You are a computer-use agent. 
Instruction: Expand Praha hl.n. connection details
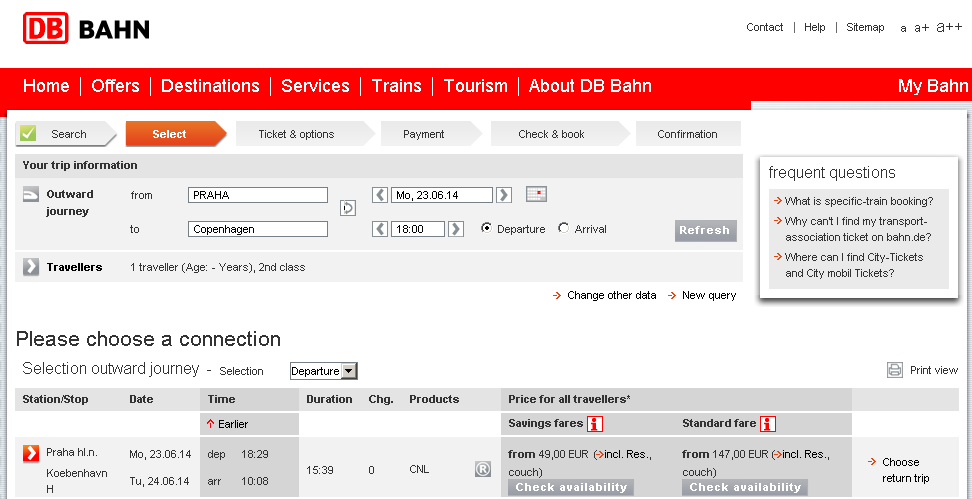pyautogui.click(x=31, y=454)
